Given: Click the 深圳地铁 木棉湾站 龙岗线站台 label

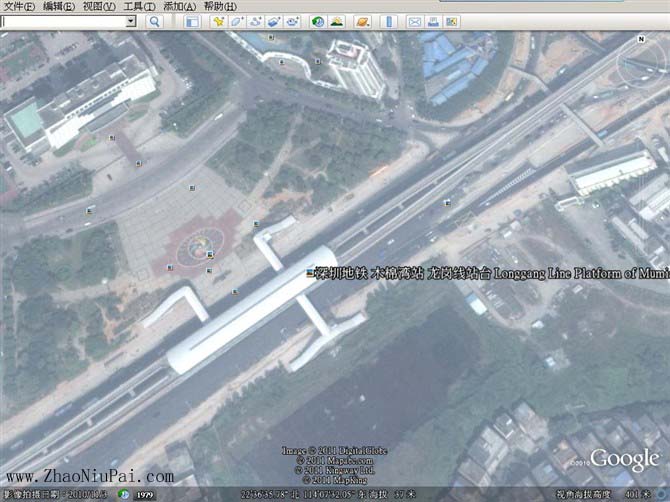Looking at the screenshot, I should 402,273.
